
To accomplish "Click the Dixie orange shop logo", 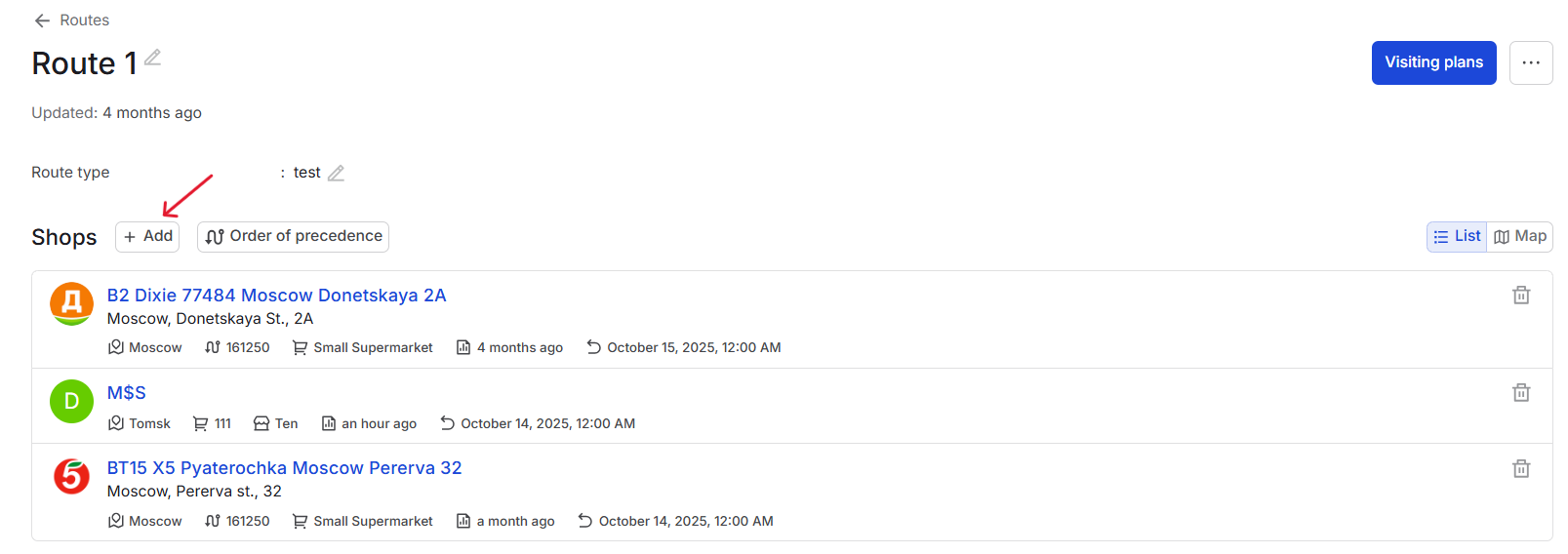I will pyautogui.click(x=71, y=304).
